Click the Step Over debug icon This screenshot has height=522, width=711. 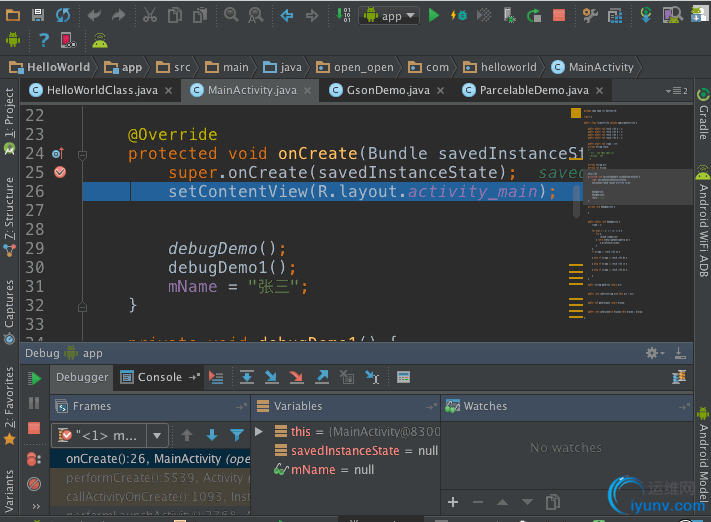tap(247, 377)
